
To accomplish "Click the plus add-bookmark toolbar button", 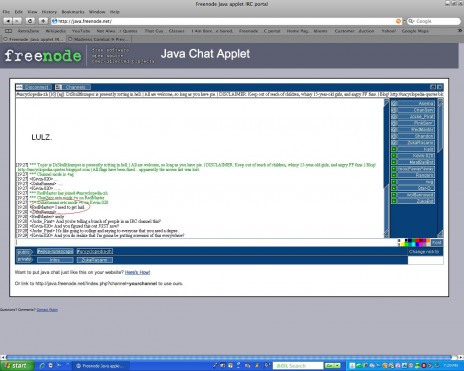I will click(x=43, y=21).
